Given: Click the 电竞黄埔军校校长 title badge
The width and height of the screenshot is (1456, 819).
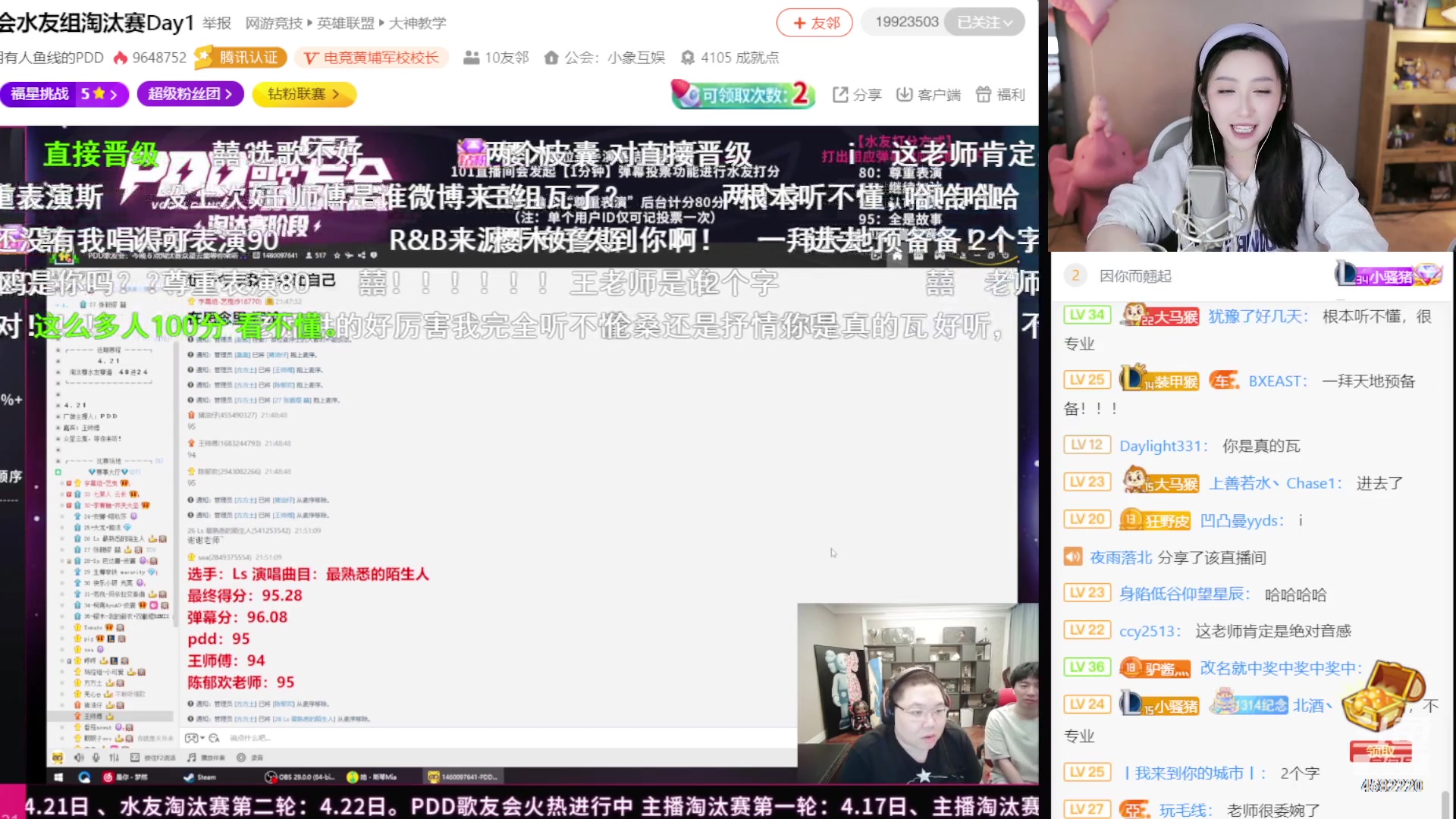Looking at the screenshot, I should point(372,58).
